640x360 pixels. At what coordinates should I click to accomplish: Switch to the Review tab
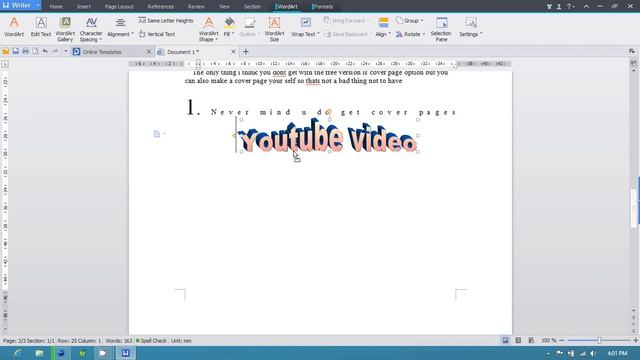tap(196, 7)
